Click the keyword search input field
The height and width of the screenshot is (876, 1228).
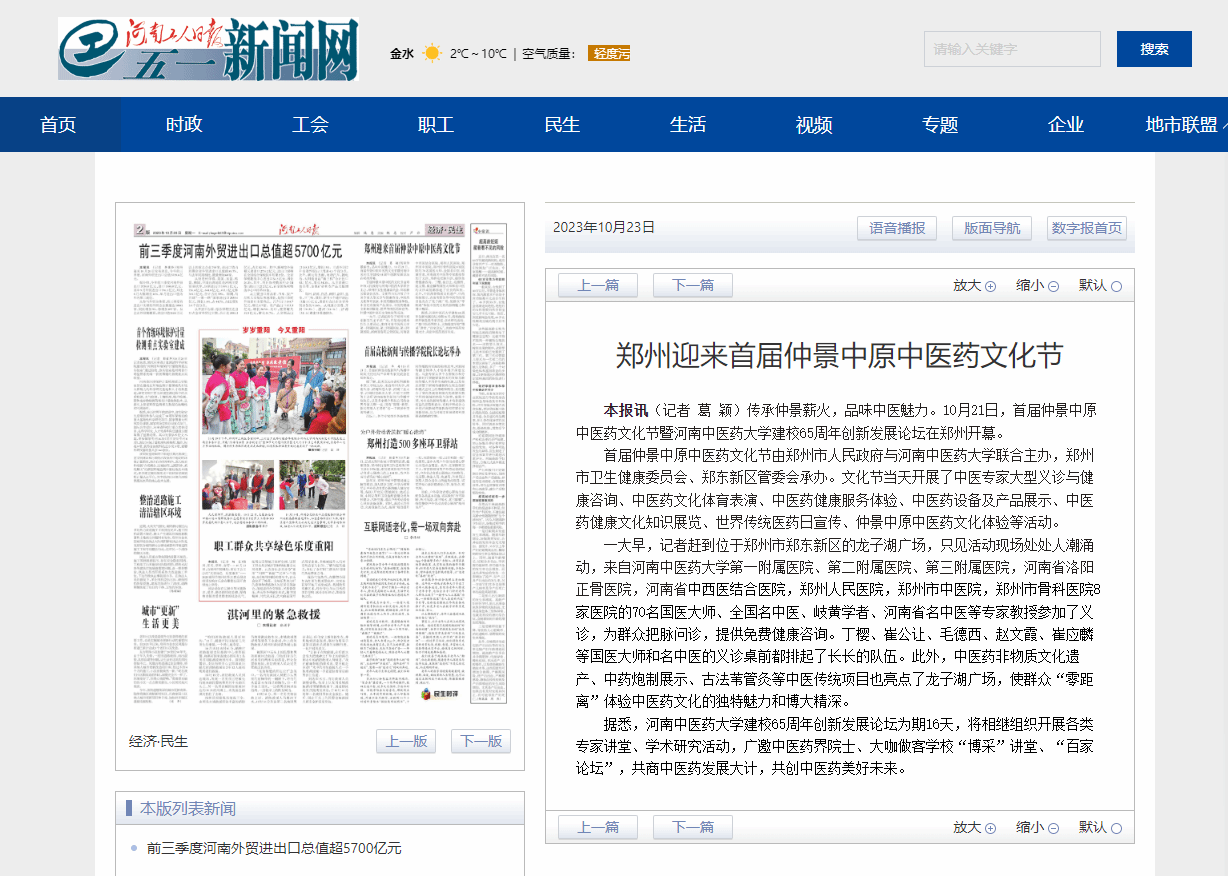[1011, 49]
